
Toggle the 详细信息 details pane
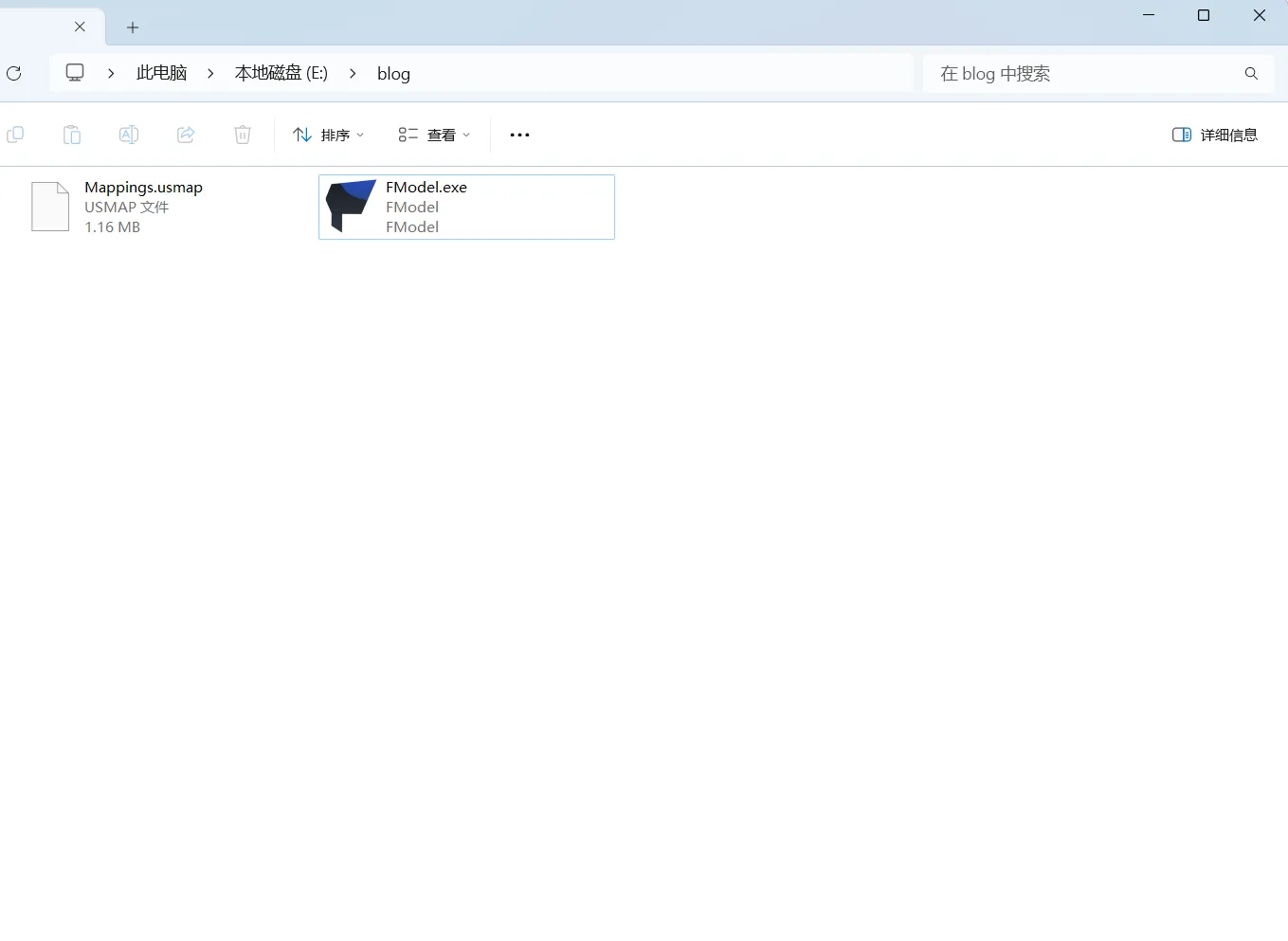tap(1215, 135)
